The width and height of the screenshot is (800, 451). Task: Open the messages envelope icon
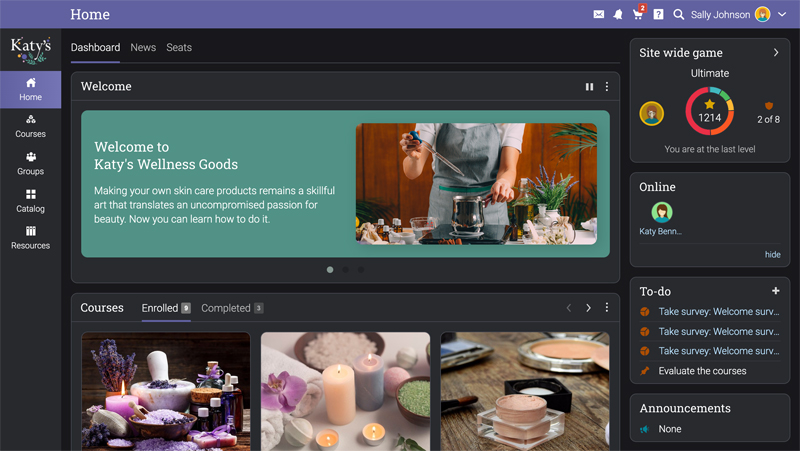(598, 14)
